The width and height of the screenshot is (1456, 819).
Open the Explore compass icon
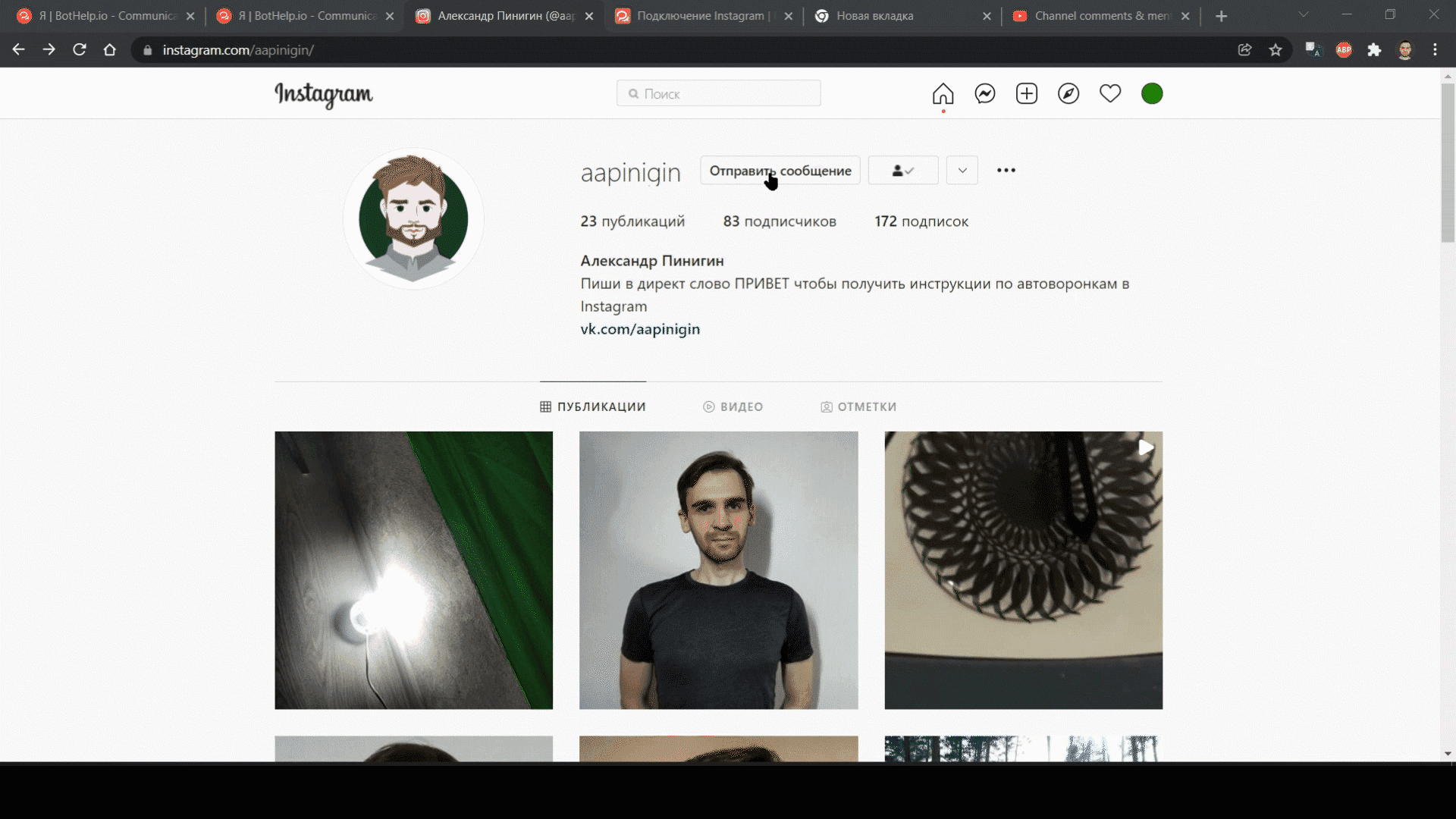1068,93
